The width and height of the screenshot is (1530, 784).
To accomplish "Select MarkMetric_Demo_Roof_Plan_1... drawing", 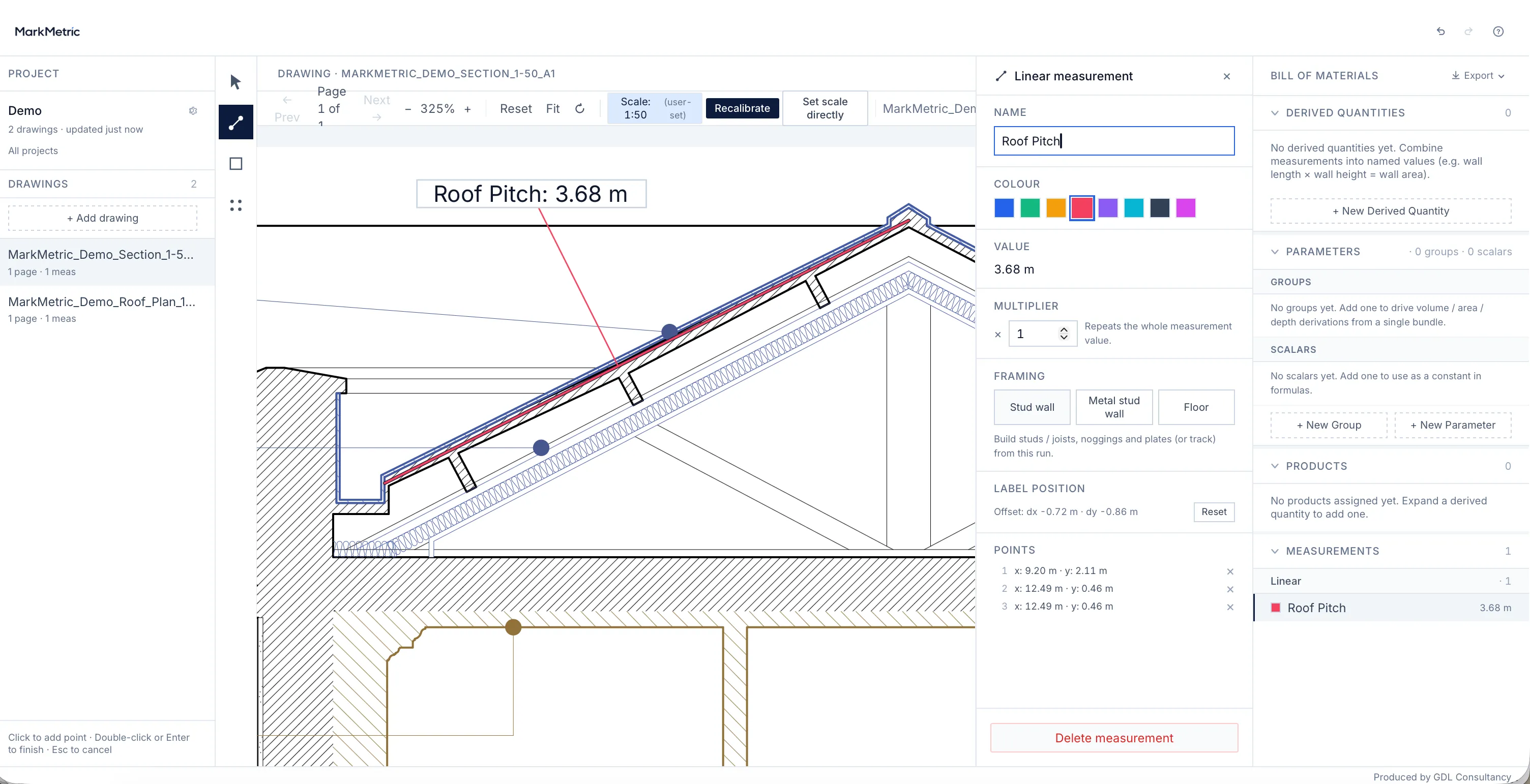I will click(107, 309).
